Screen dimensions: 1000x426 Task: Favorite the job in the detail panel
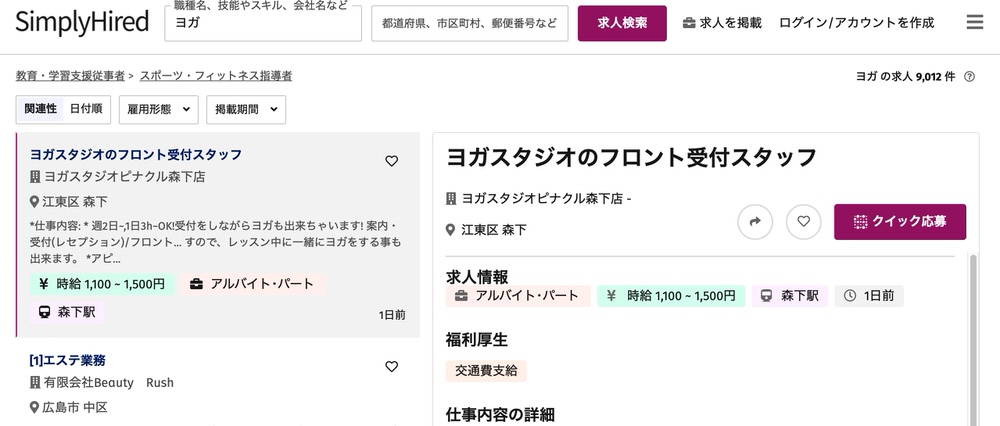[803, 221]
